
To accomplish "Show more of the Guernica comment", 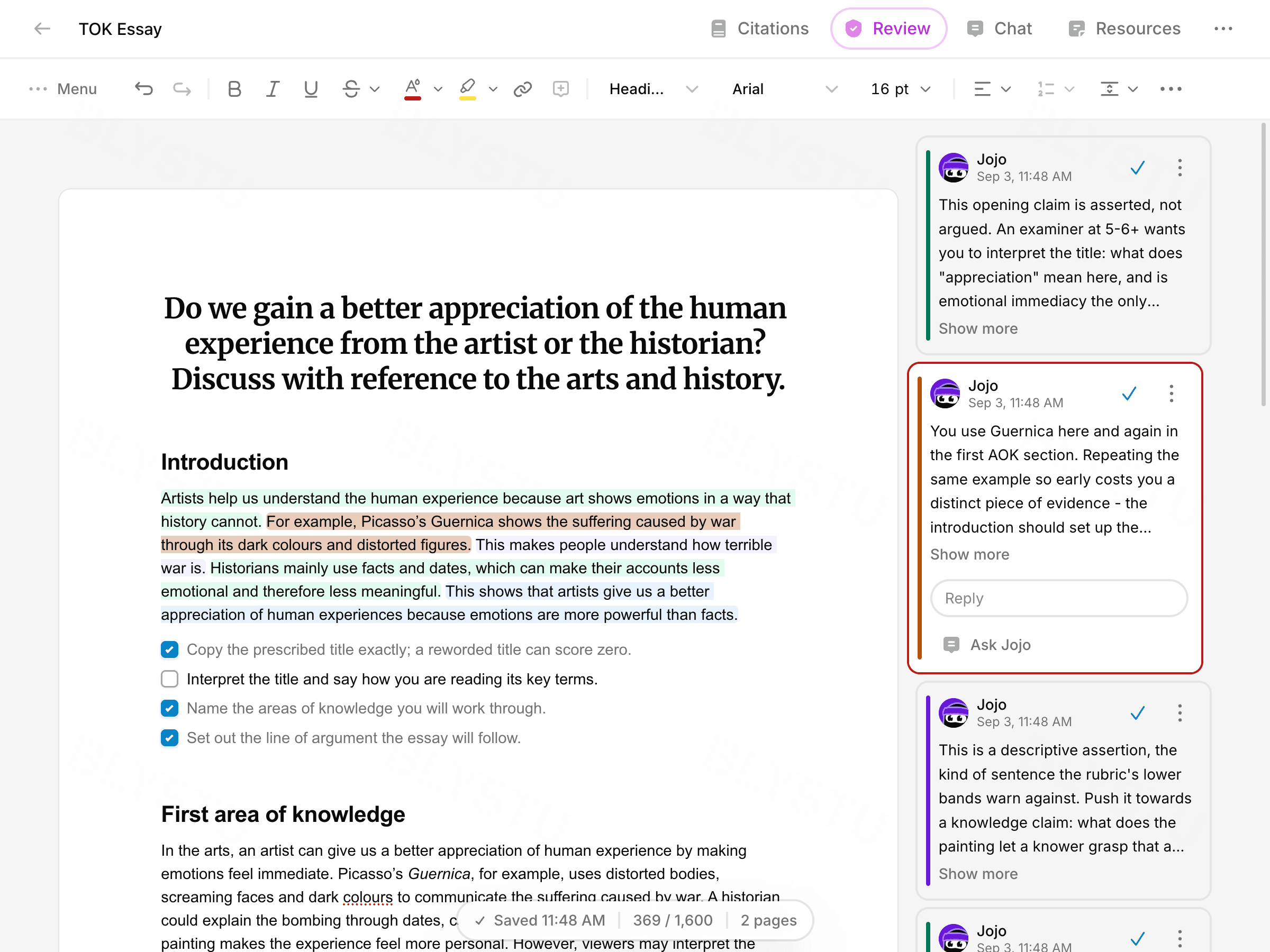I will pos(969,555).
